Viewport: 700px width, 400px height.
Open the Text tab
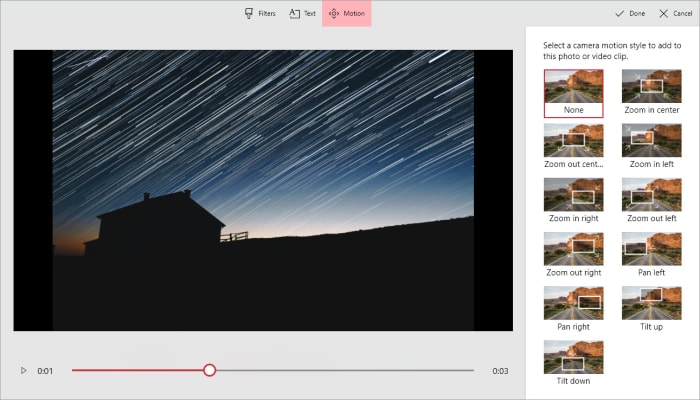[302, 13]
